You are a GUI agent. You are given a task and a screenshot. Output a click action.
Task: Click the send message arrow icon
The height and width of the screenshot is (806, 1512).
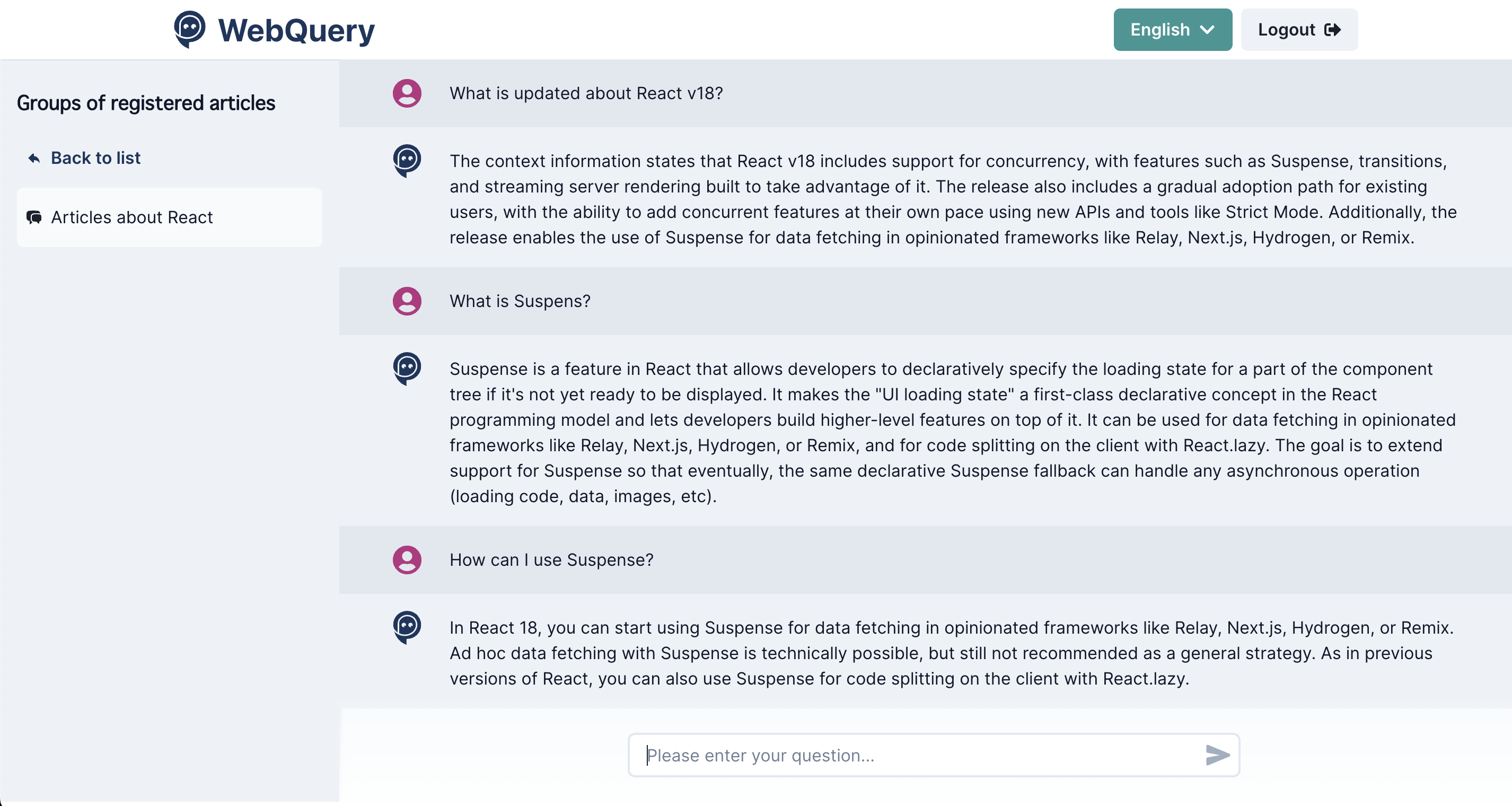coord(1218,756)
